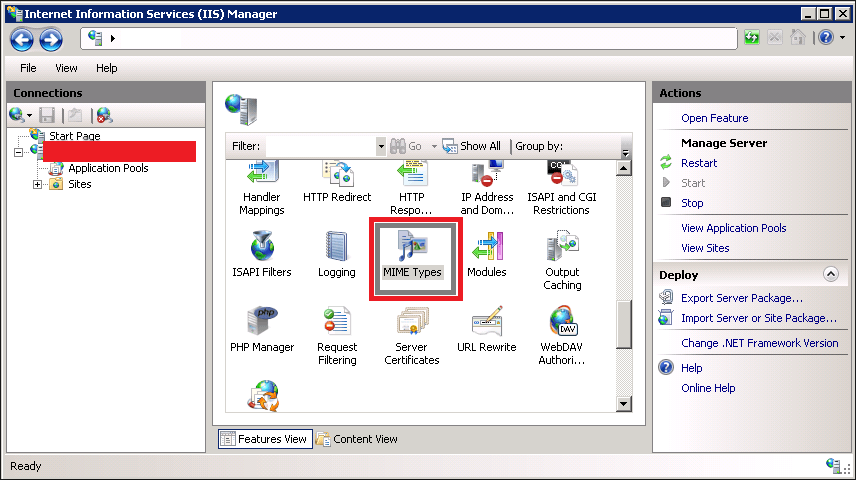Open the File menu
This screenshot has width=856, height=480.
point(28,68)
